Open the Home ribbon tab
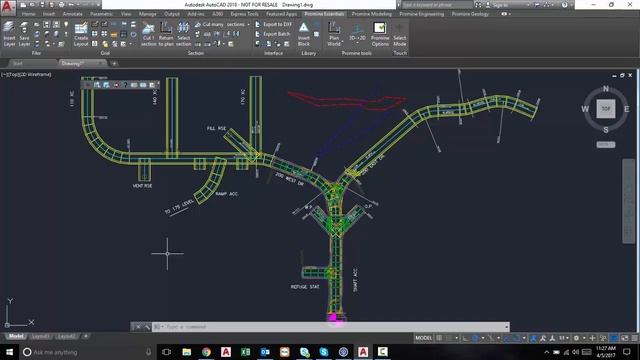Image resolution: width=640 pixels, height=360 pixels. click(29, 14)
